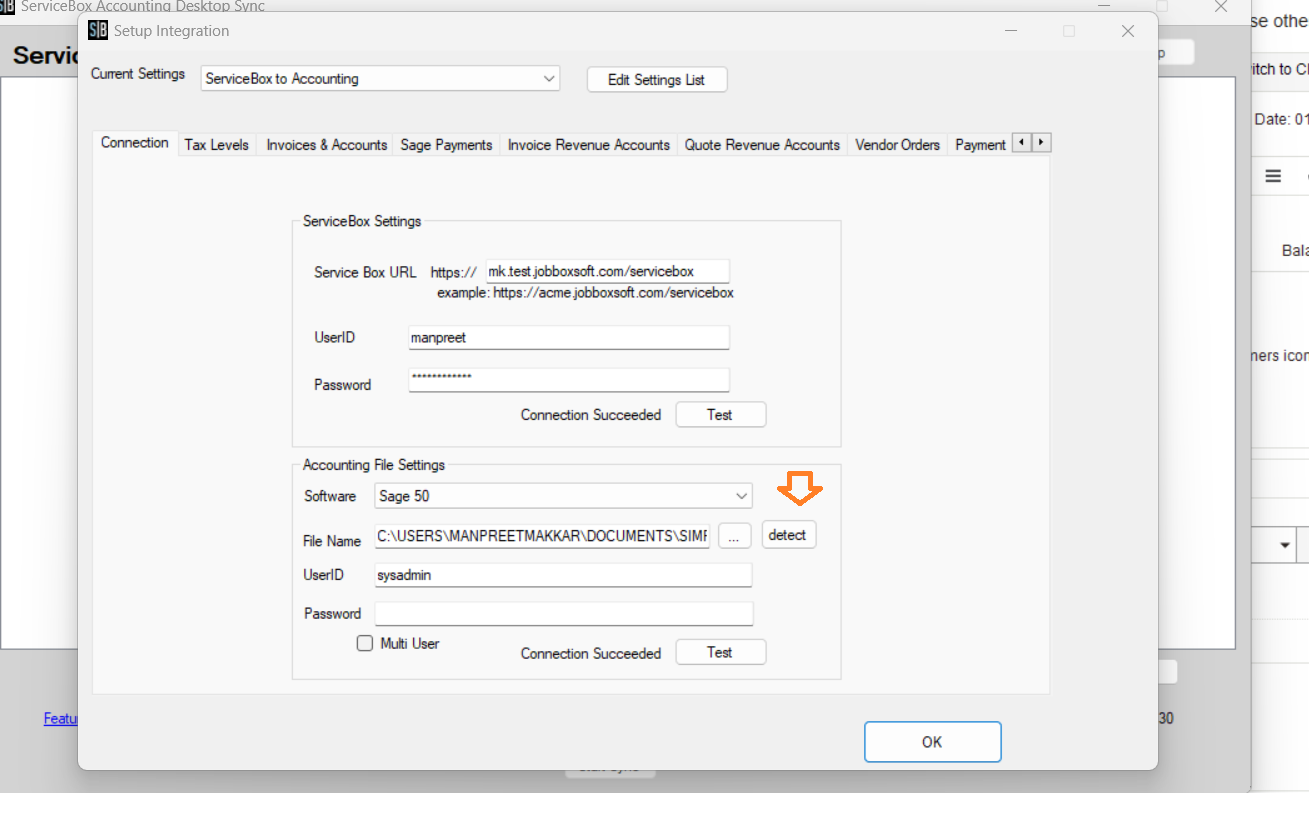Image resolution: width=1309 pixels, height=825 pixels.
Task: Go to the Quote Revenue Accounts tab
Action: pos(762,145)
